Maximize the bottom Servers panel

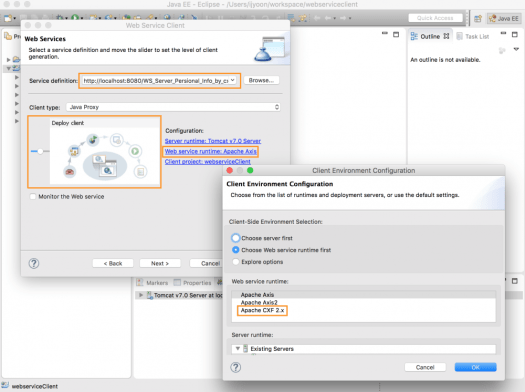click(515, 281)
